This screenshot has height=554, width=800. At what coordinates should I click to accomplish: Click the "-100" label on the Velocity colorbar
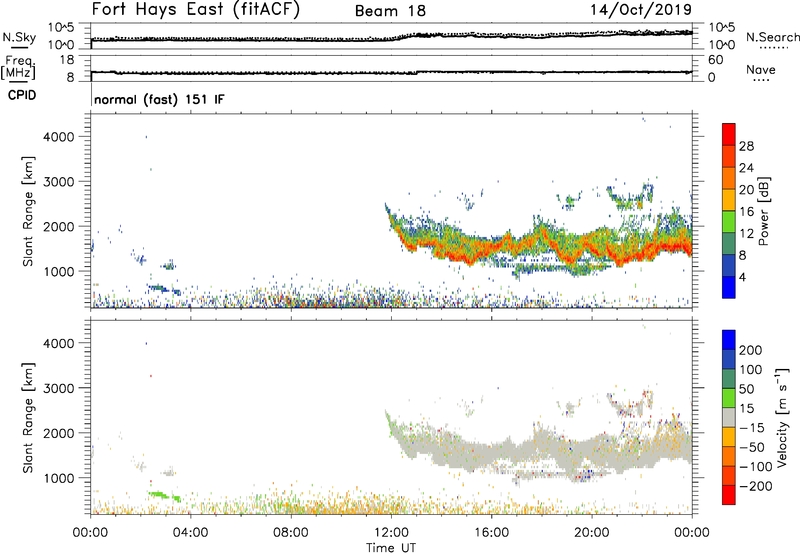pos(756,467)
